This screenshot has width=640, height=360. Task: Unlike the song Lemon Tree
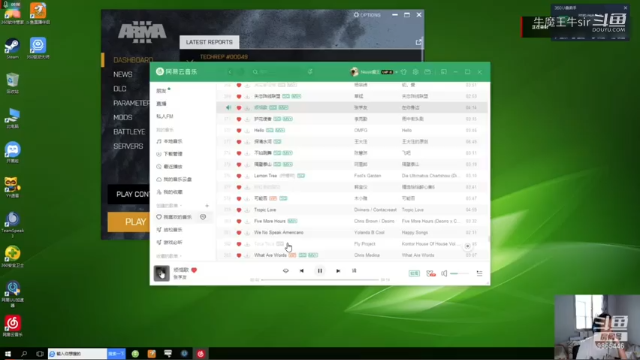pyautogui.click(x=239, y=176)
